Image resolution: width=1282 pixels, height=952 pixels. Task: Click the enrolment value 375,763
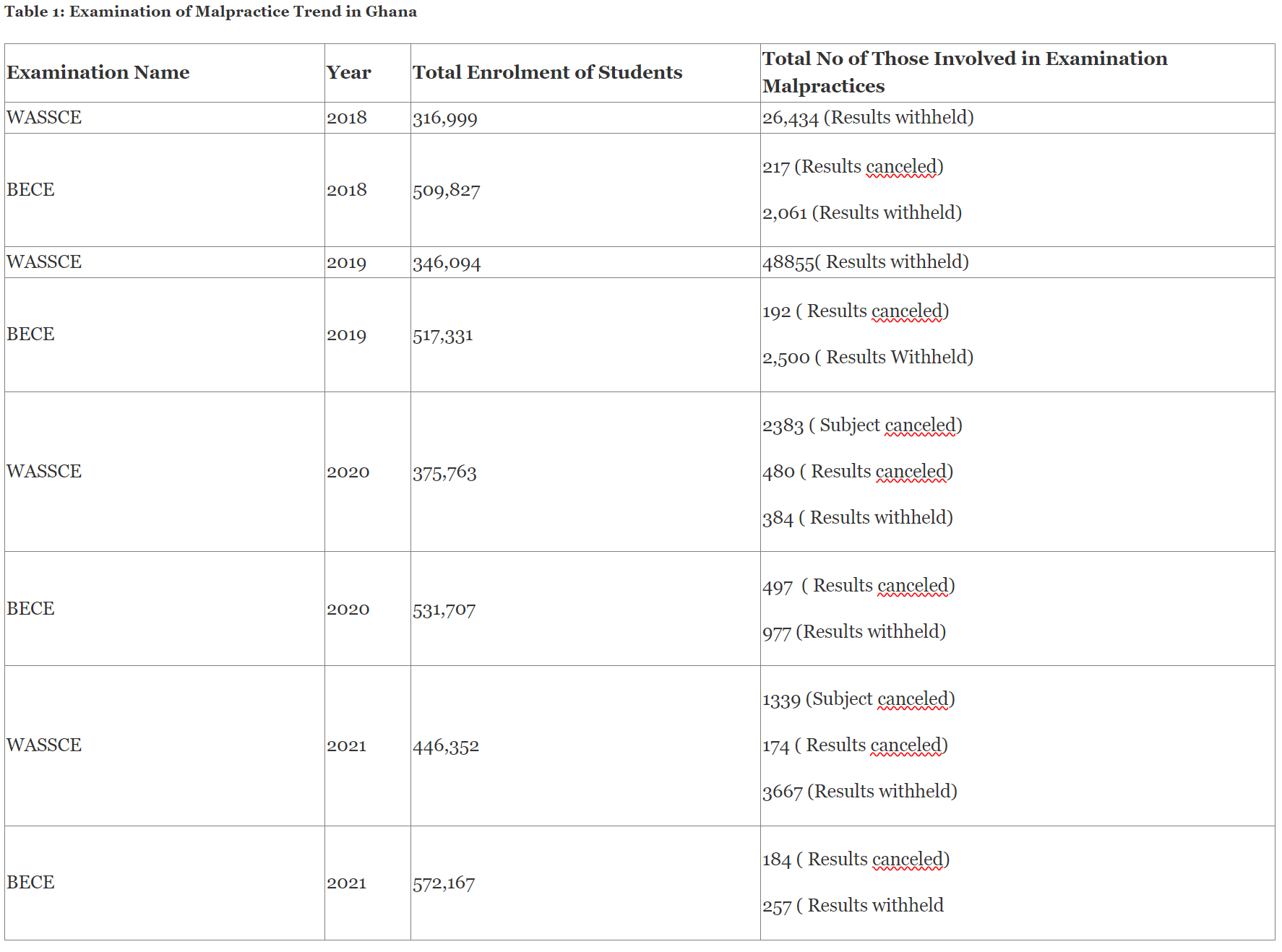tap(444, 472)
